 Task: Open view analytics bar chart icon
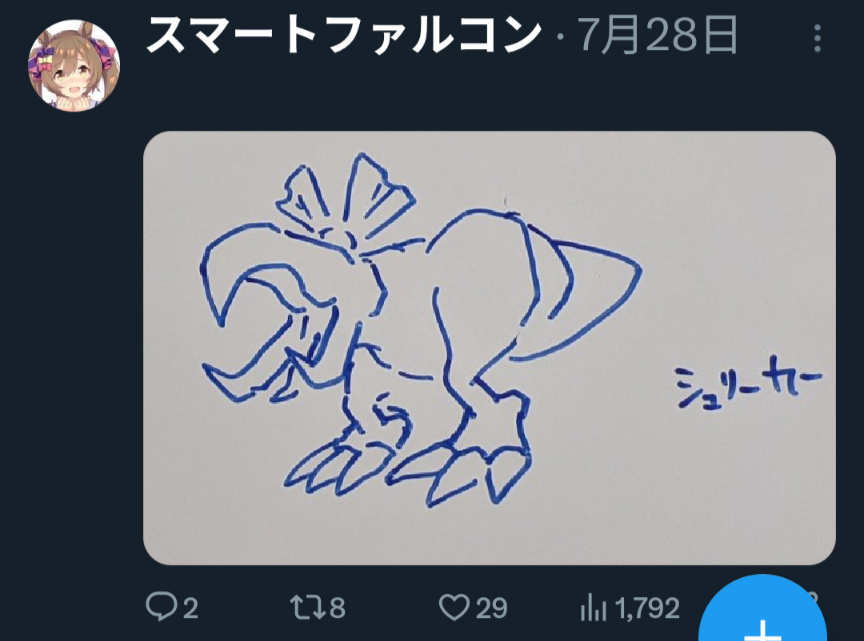(593, 607)
